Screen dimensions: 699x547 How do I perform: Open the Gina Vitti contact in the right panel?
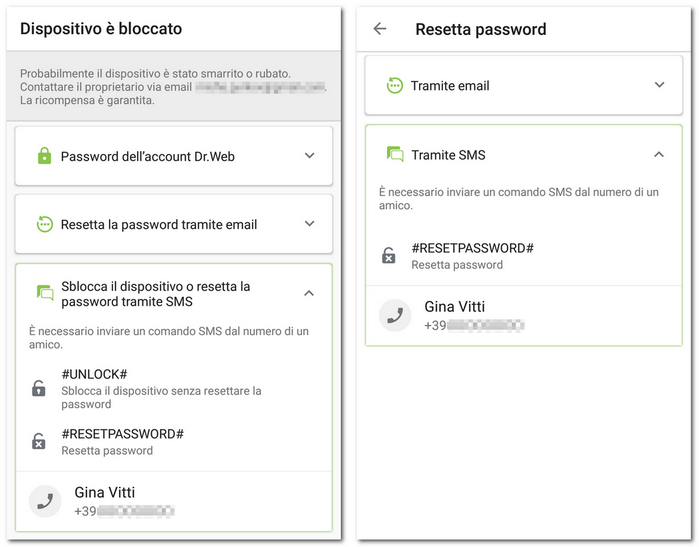(x=524, y=316)
